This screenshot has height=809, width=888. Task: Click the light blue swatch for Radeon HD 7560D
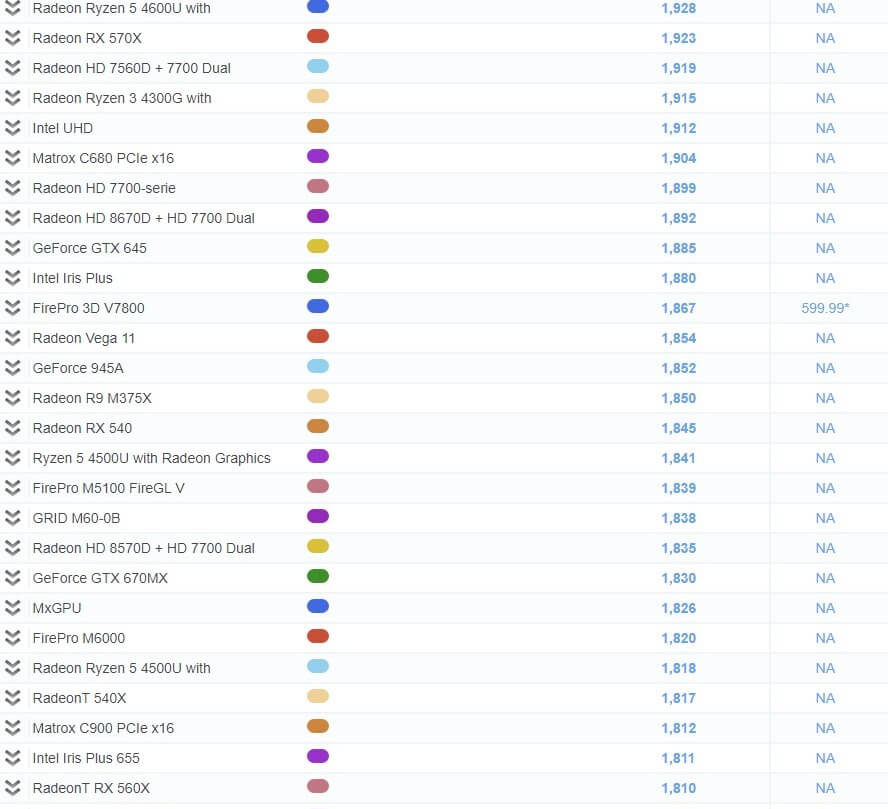pos(318,66)
